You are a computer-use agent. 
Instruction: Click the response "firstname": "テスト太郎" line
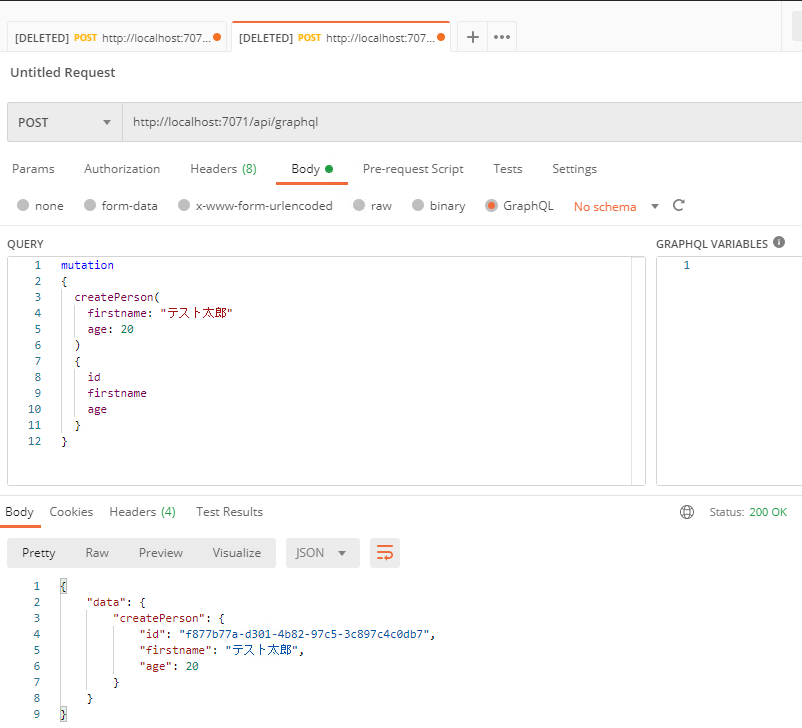tap(221, 650)
